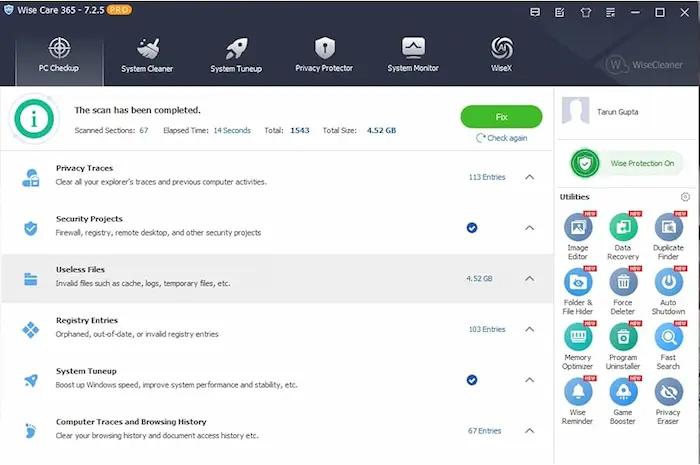Open the System Monitor tab
This screenshot has width=700, height=465.
click(413, 56)
